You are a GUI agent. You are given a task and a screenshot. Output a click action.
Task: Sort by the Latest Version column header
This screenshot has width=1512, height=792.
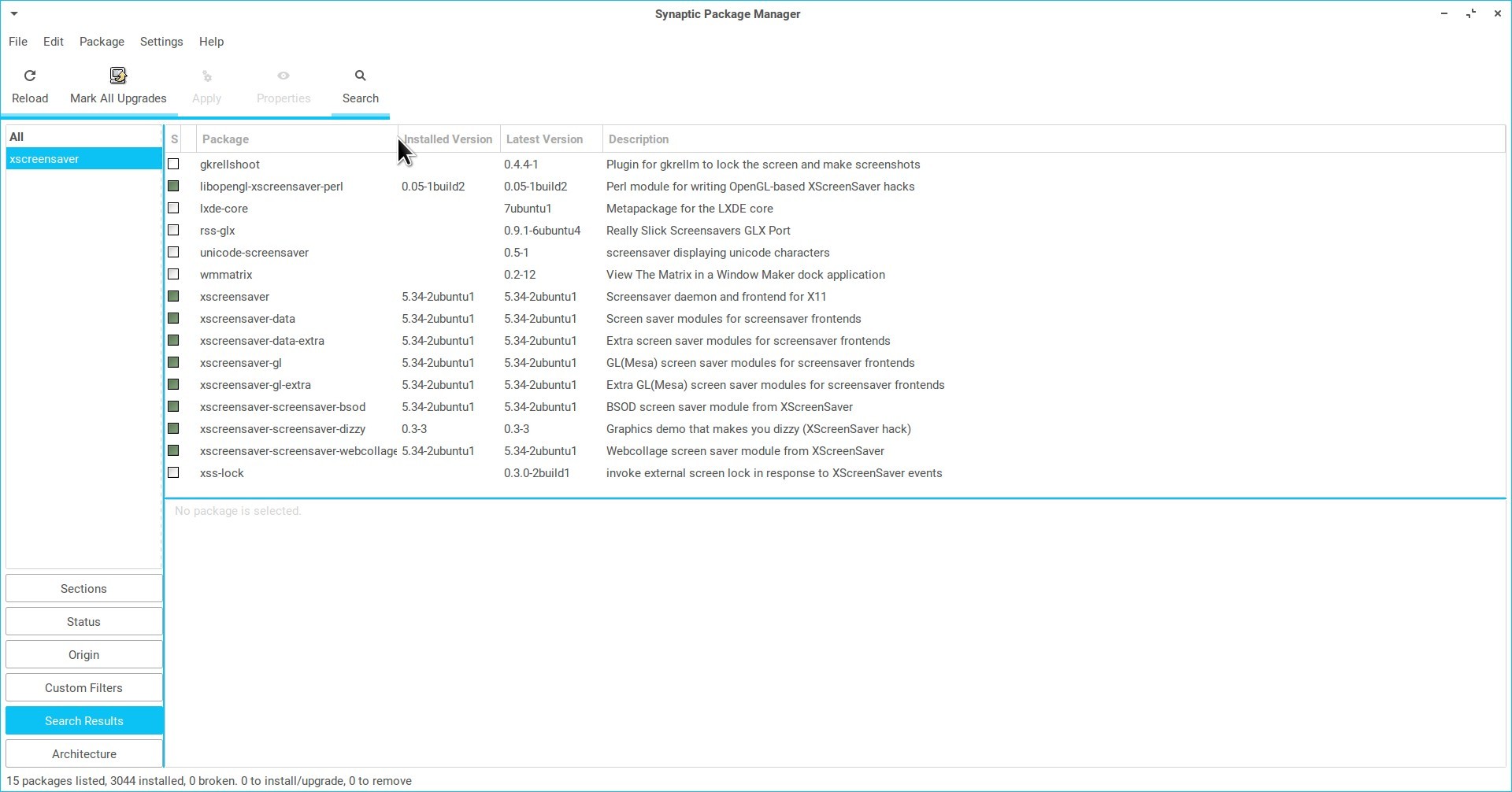pyautogui.click(x=544, y=139)
